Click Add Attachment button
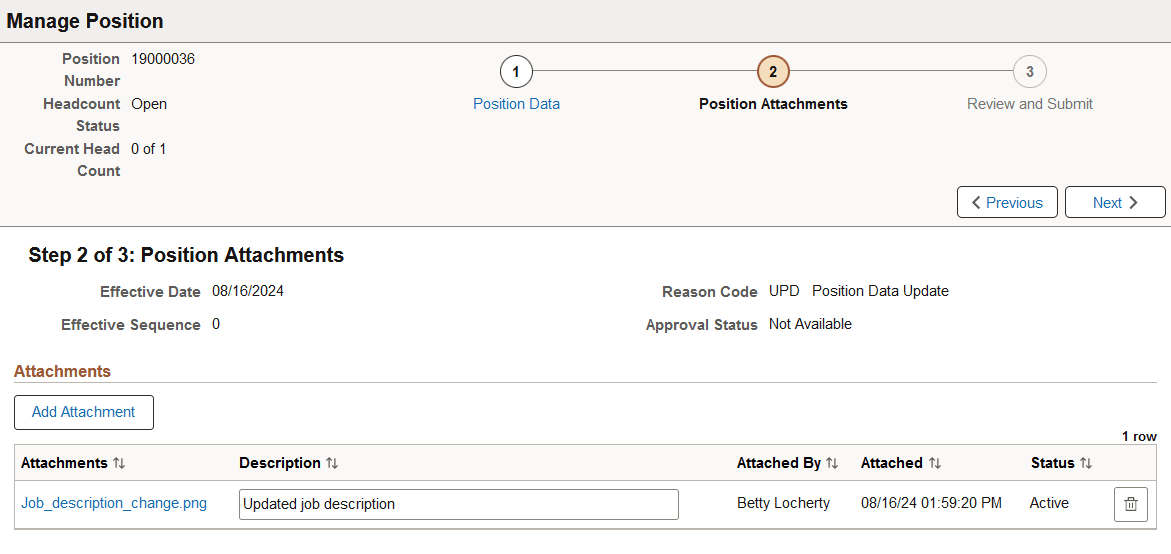Screen dimensions: 1171x554 click(84, 412)
